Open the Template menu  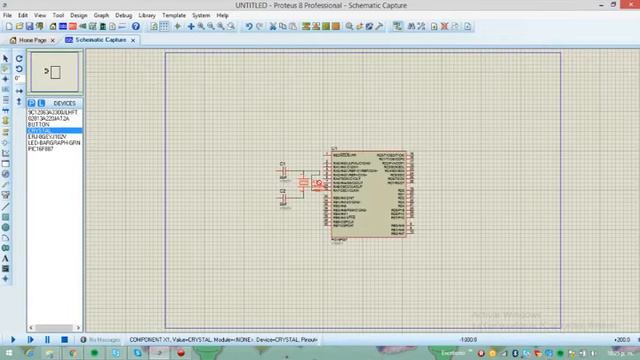[x=174, y=16]
